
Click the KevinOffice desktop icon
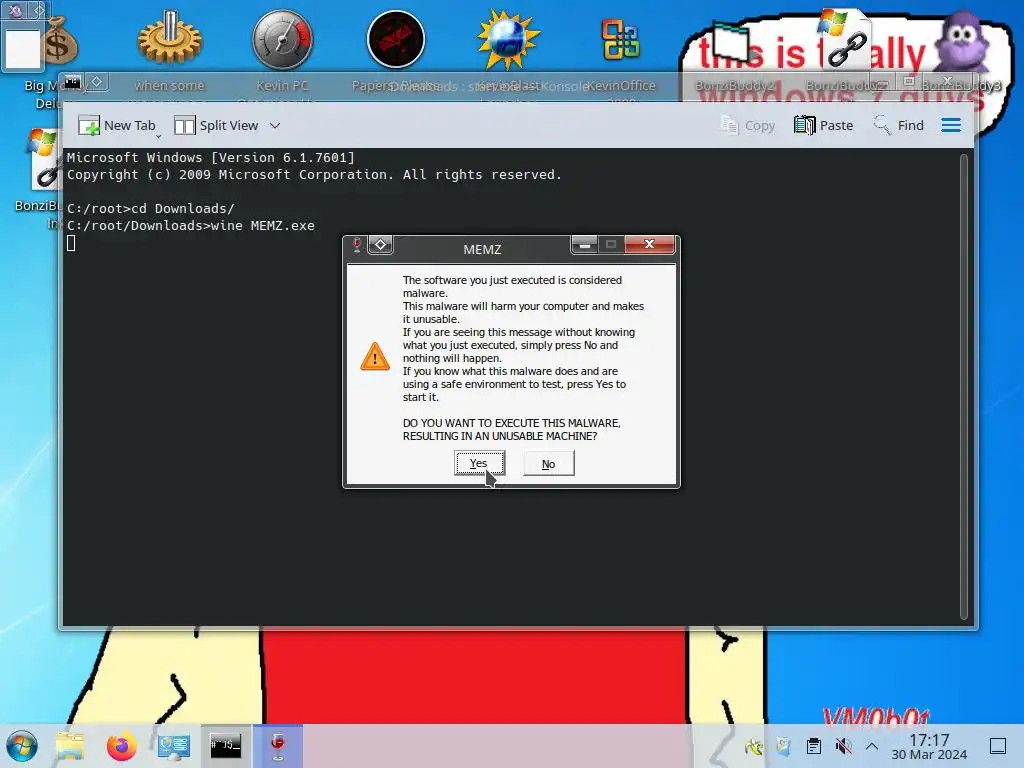tap(621, 40)
